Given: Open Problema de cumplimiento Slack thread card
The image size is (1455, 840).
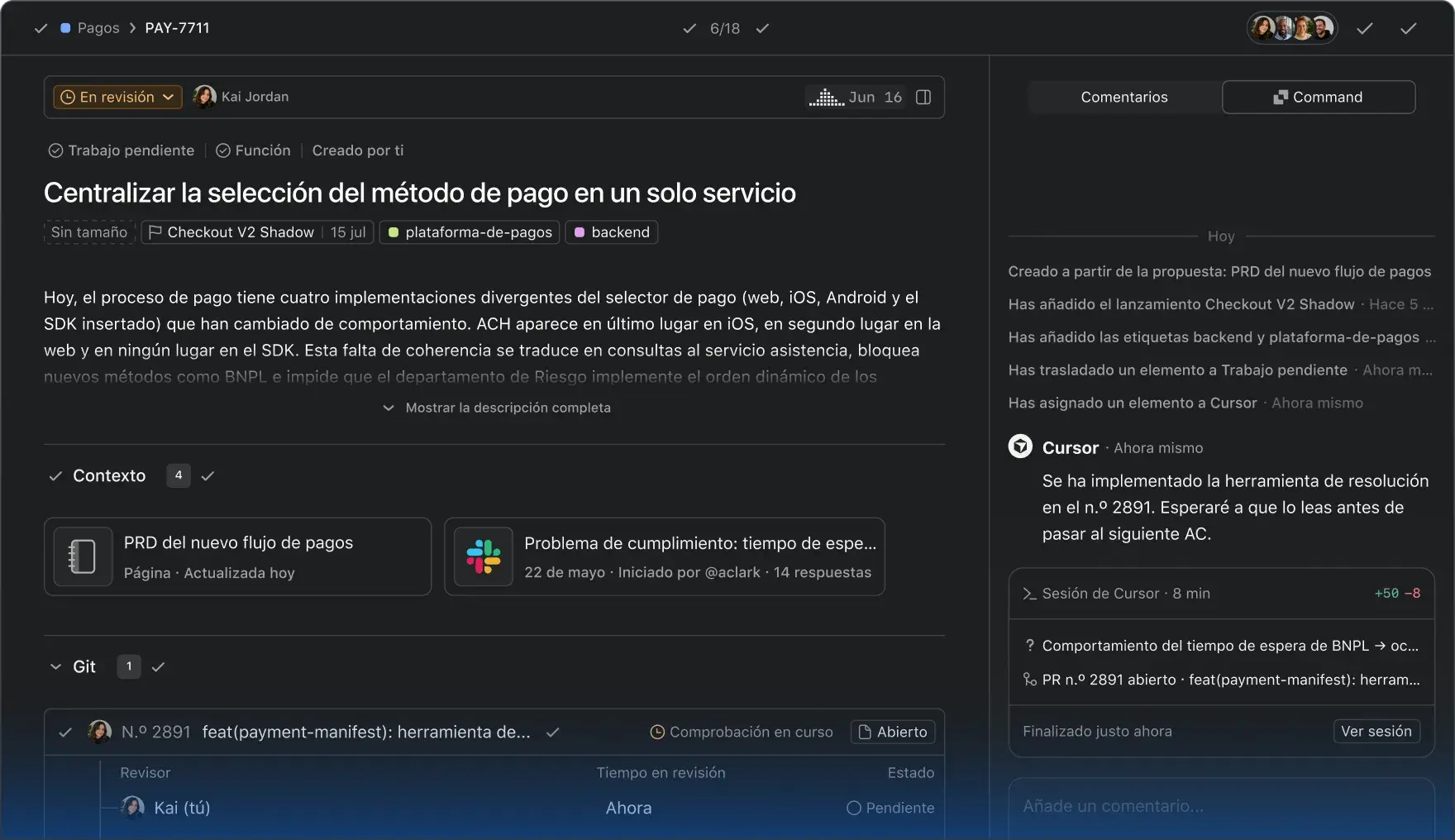Looking at the screenshot, I should [x=665, y=556].
